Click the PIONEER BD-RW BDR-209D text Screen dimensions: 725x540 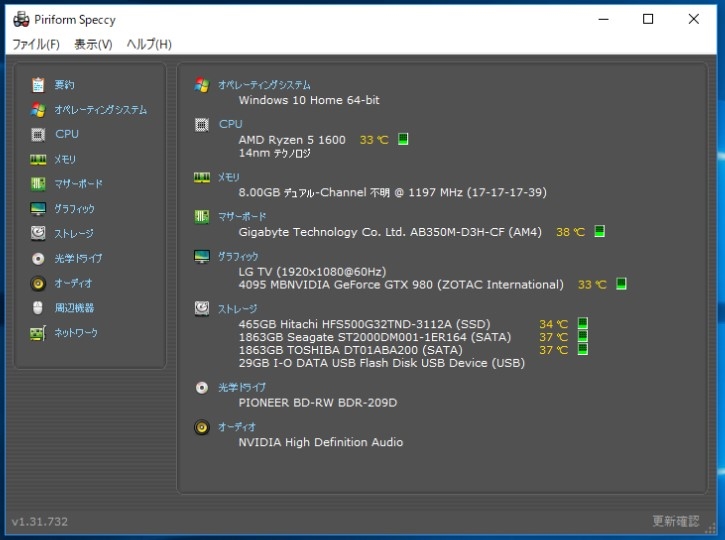coord(318,403)
